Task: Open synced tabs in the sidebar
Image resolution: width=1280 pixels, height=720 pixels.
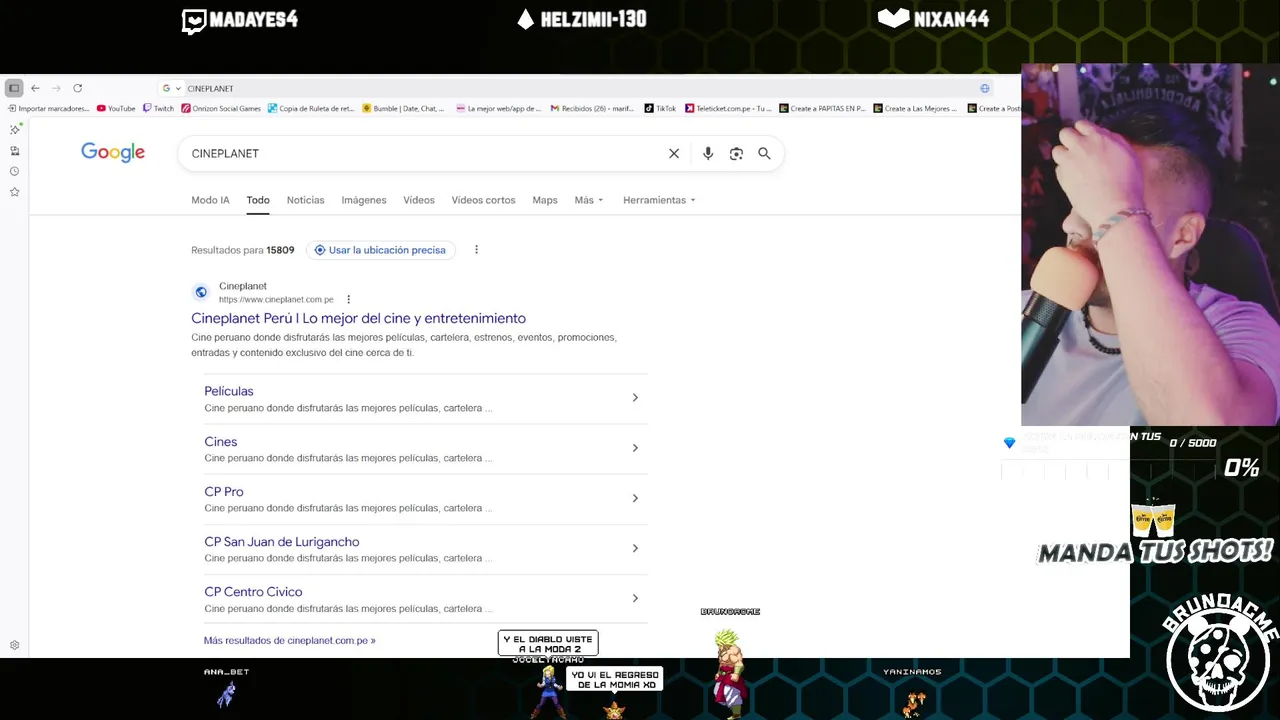Action: pos(15,151)
